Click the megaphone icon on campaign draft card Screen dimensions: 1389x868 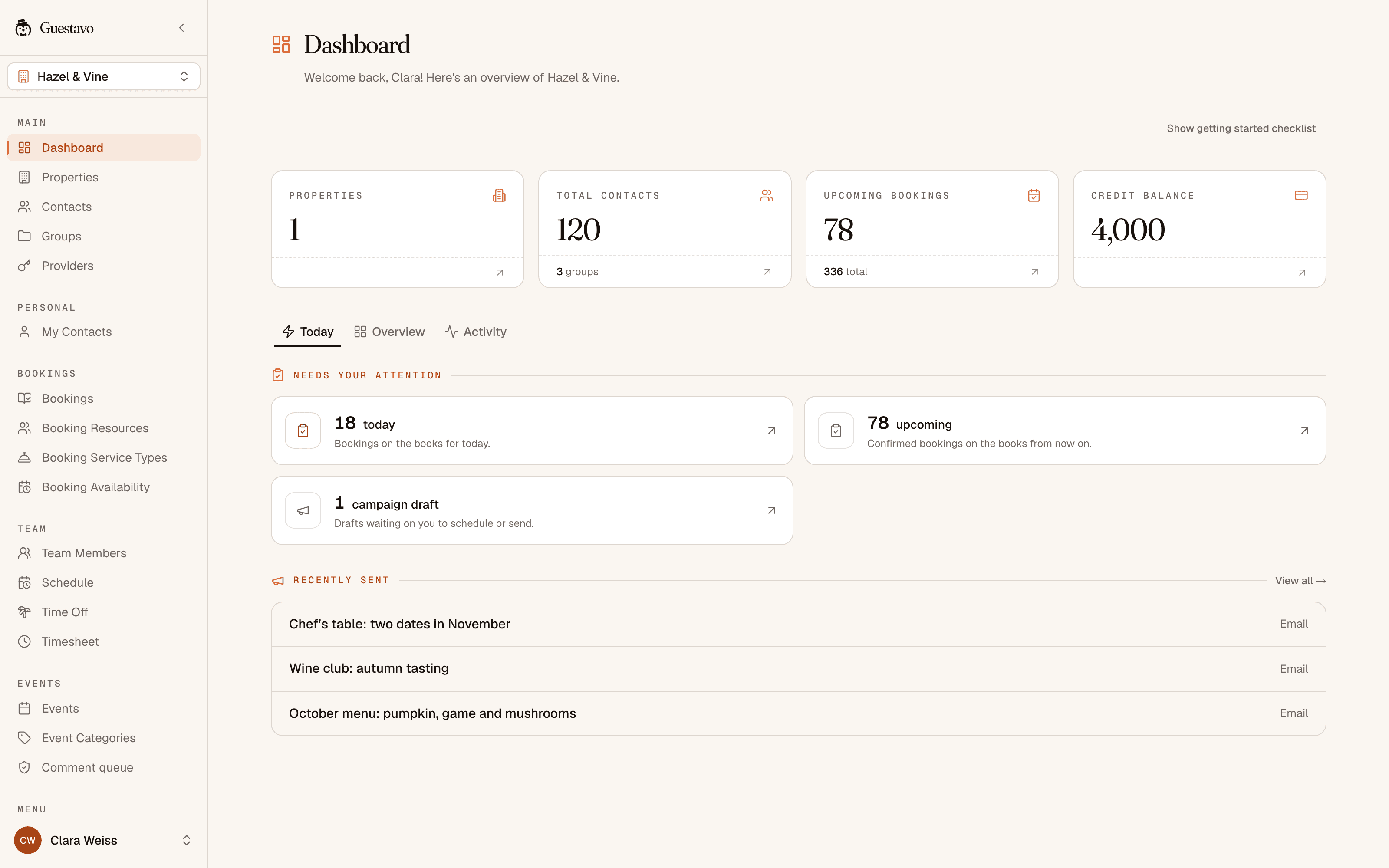(x=303, y=510)
